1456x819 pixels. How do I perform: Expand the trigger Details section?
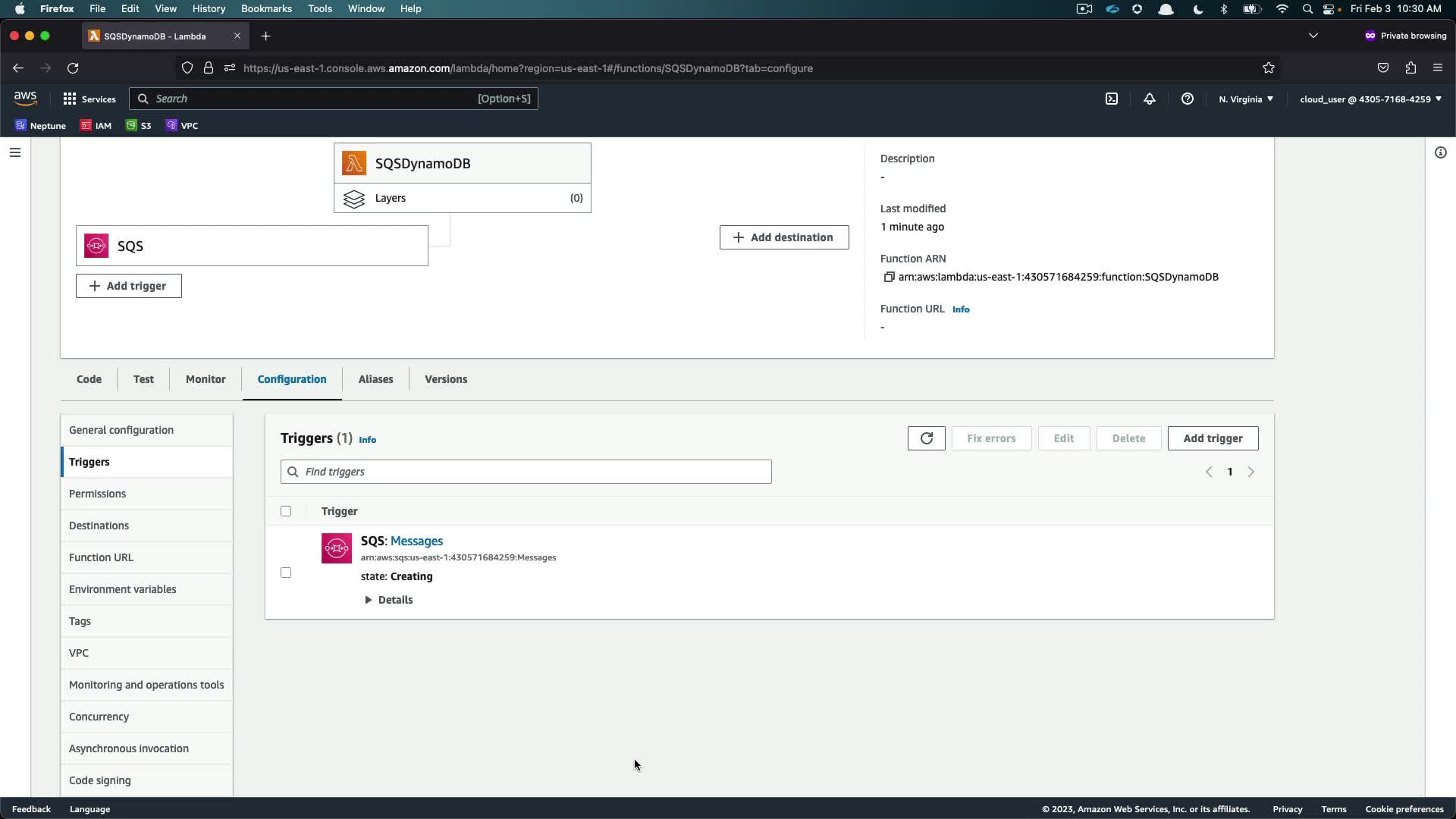[x=389, y=600]
